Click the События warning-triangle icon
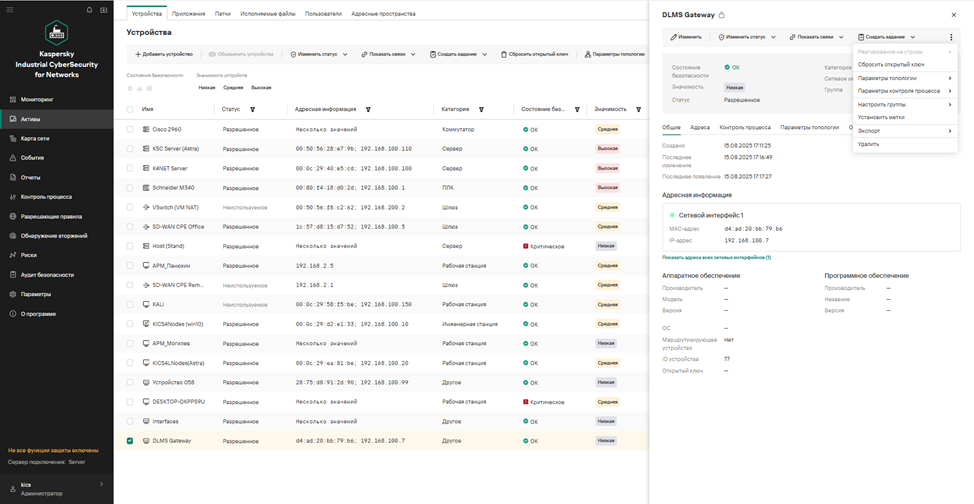 pos(13,158)
